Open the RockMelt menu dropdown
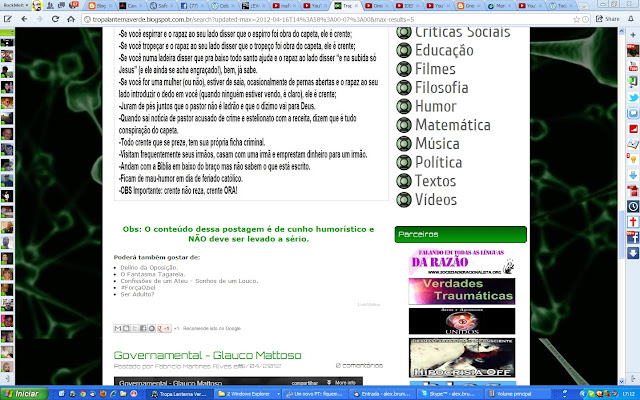This screenshot has width=640, height=400. (x=16, y=5)
